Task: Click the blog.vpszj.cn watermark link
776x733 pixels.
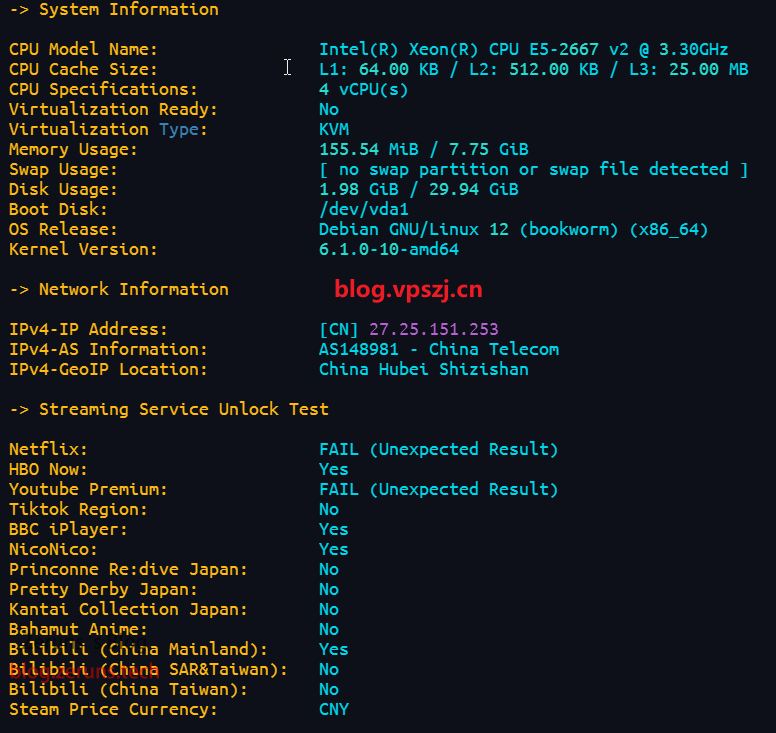Action: (408, 290)
